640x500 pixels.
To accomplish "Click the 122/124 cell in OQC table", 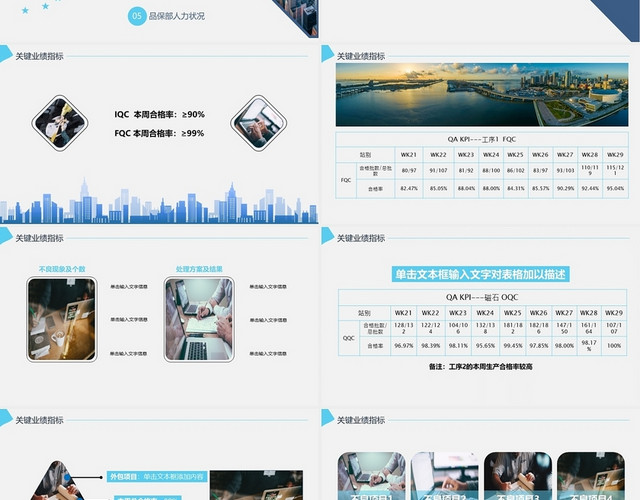I will coord(431,328).
